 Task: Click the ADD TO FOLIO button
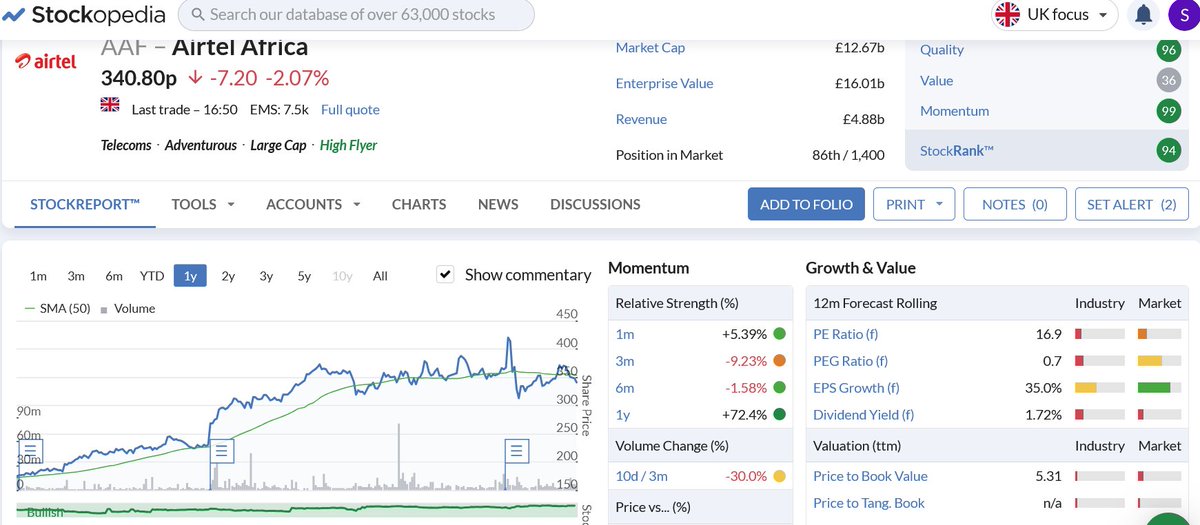pos(806,204)
